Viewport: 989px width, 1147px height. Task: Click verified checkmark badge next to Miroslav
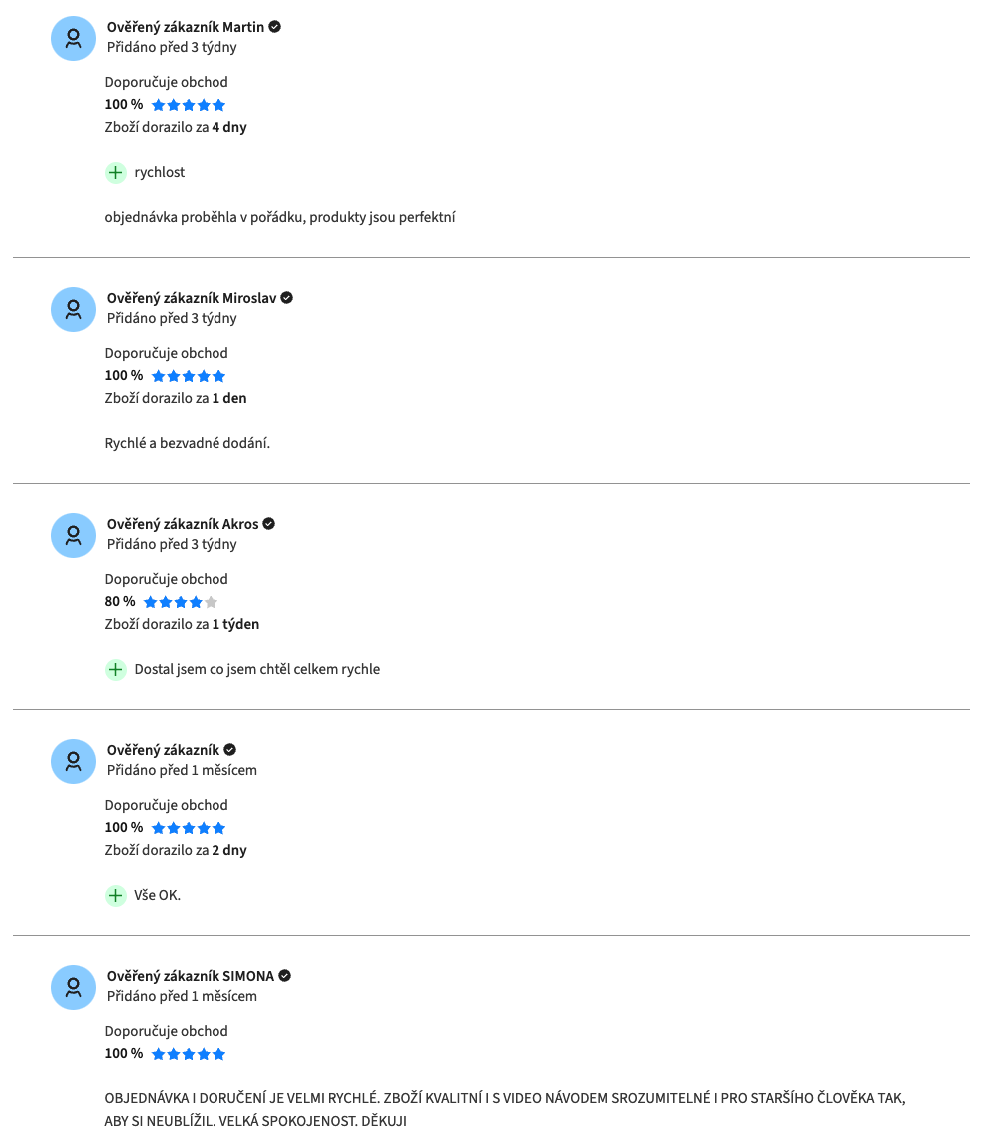tap(287, 298)
